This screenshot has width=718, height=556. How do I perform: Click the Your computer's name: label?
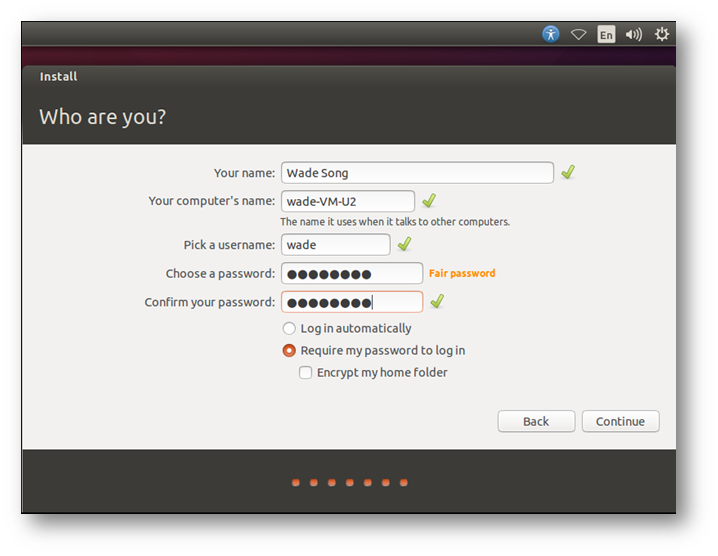coord(212,201)
